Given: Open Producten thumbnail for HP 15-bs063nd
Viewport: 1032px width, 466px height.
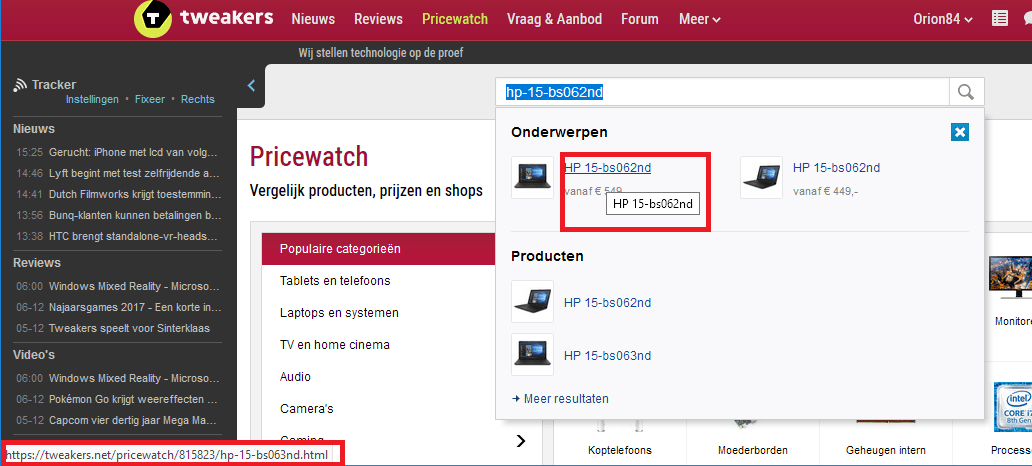Looking at the screenshot, I should pos(532,355).
